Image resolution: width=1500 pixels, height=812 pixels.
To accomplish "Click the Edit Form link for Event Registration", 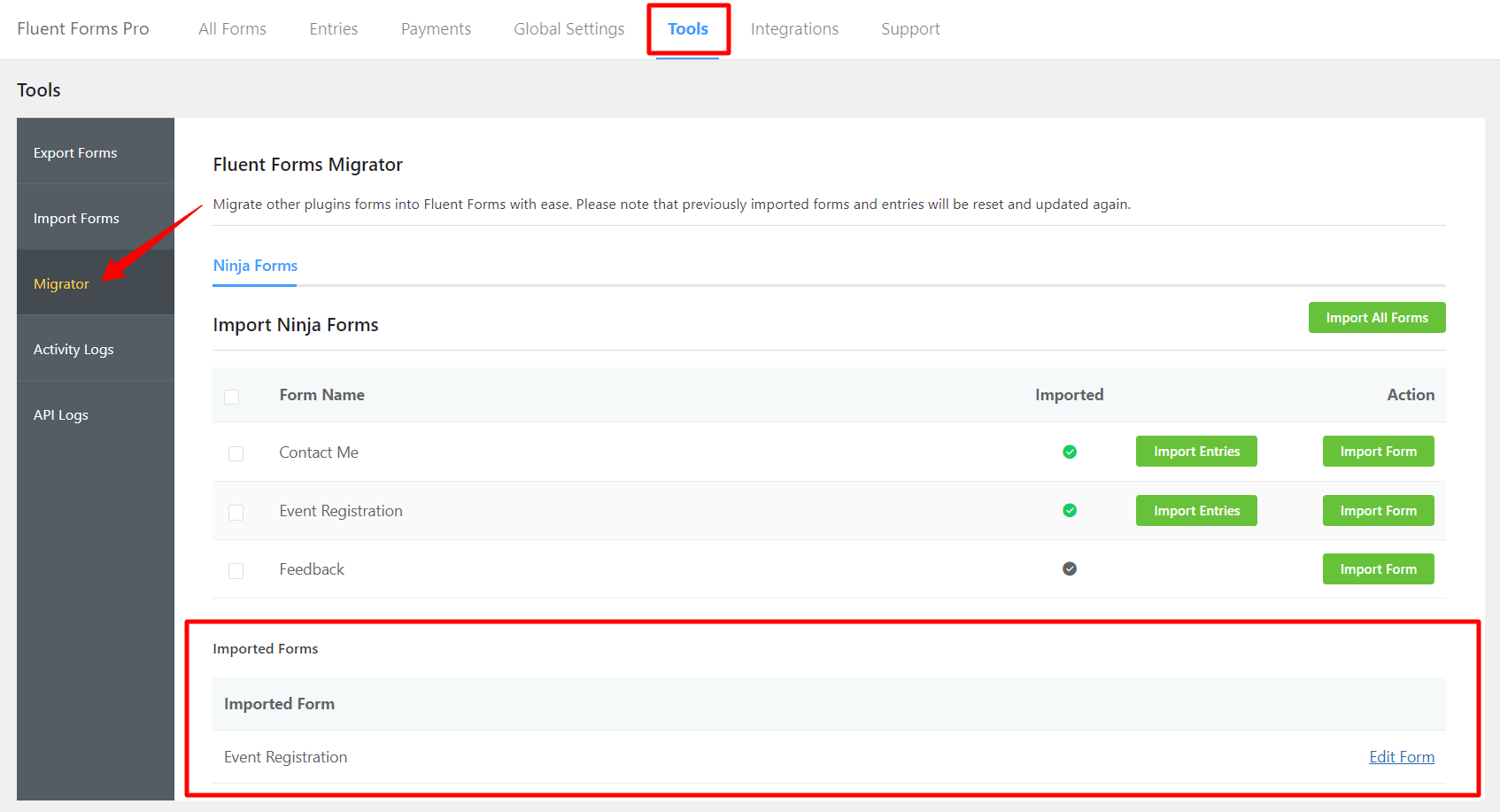I will click(1402, 757).
